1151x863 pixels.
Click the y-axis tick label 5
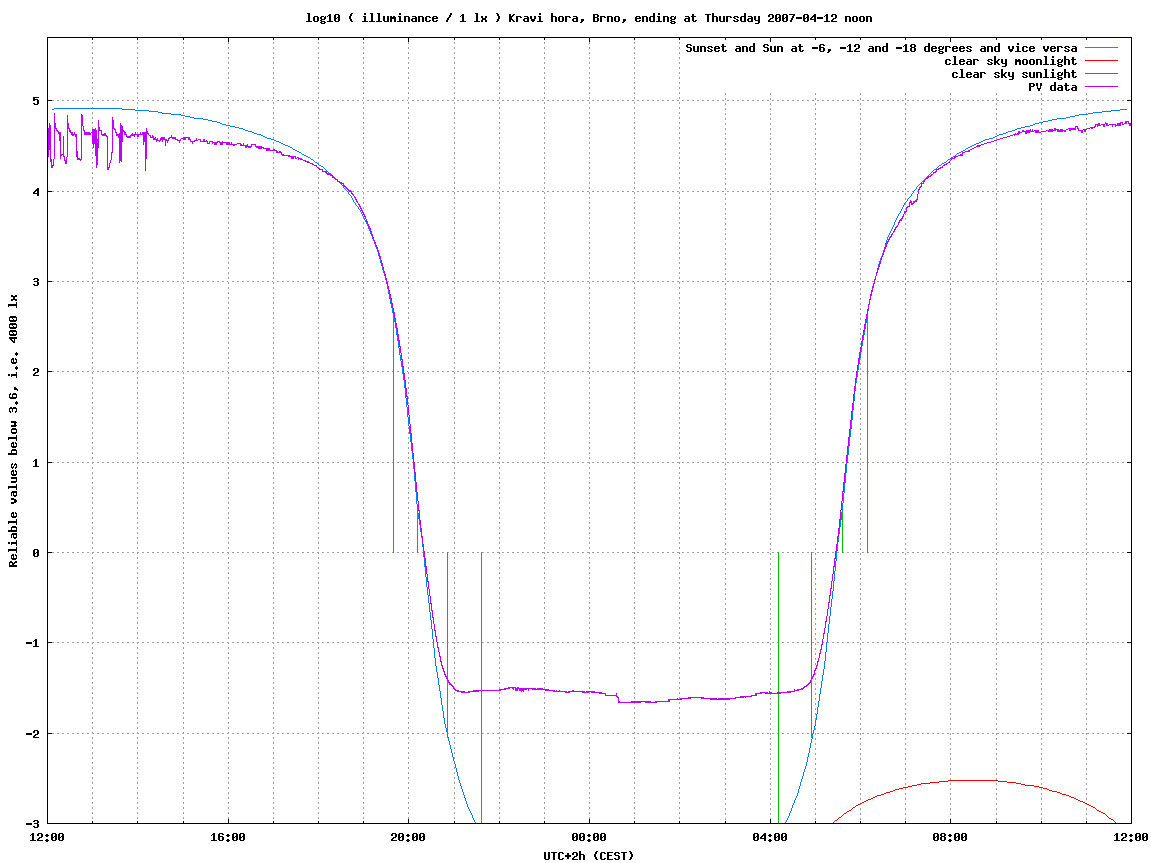click(x=36, y=101)
